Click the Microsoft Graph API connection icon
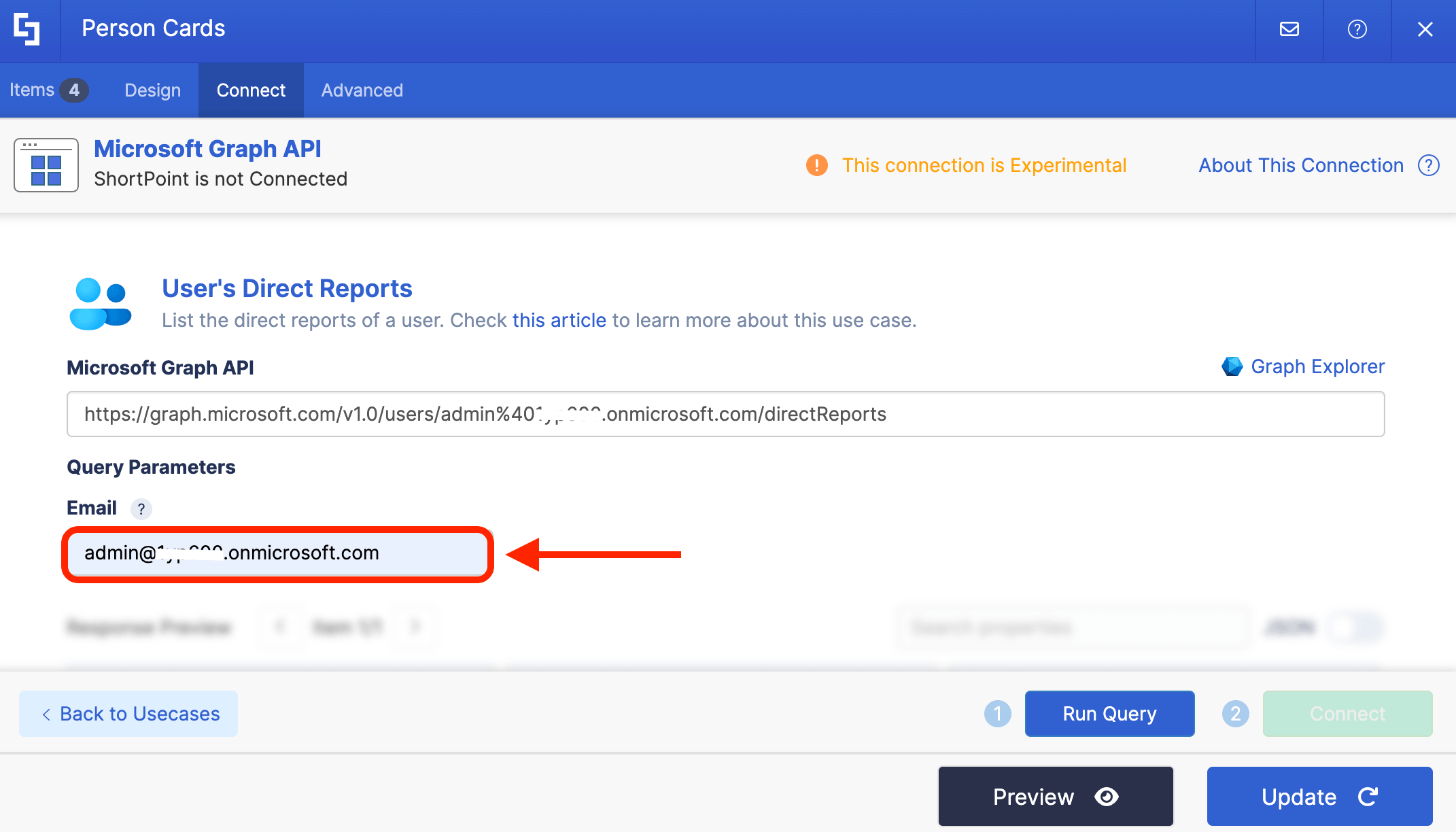This screenshot has width=1456, height=832. pos(46,165)
